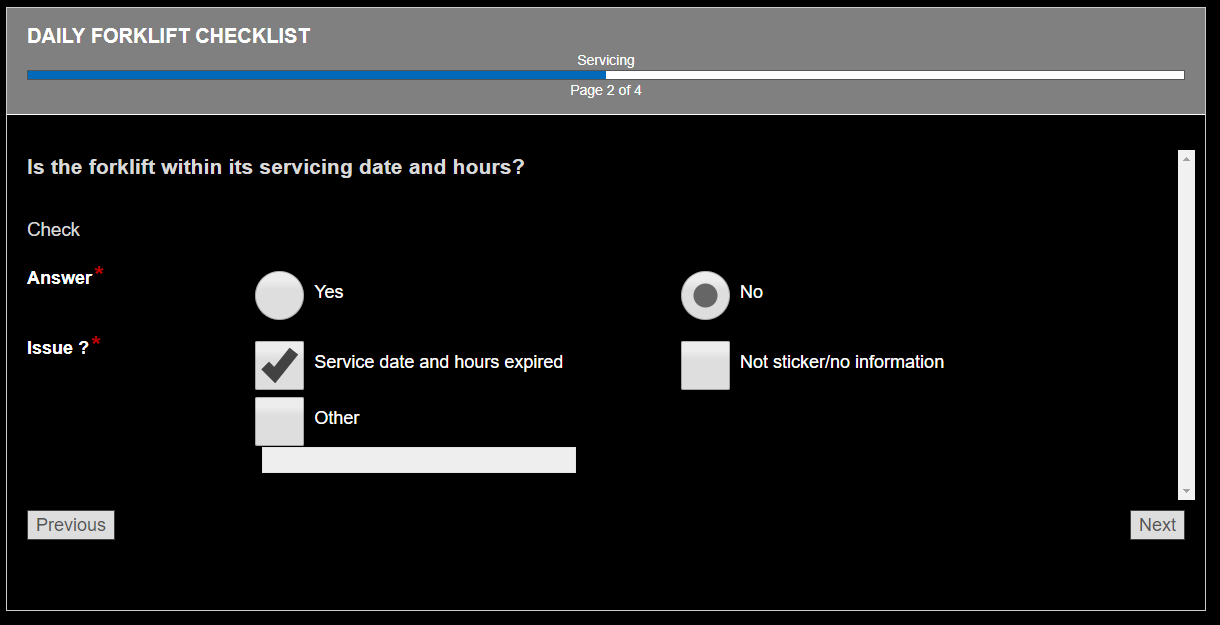Go back with the Previous button
Image resolution: width=1220 pixels, height=625 pixels.
[x=71, y=525]
